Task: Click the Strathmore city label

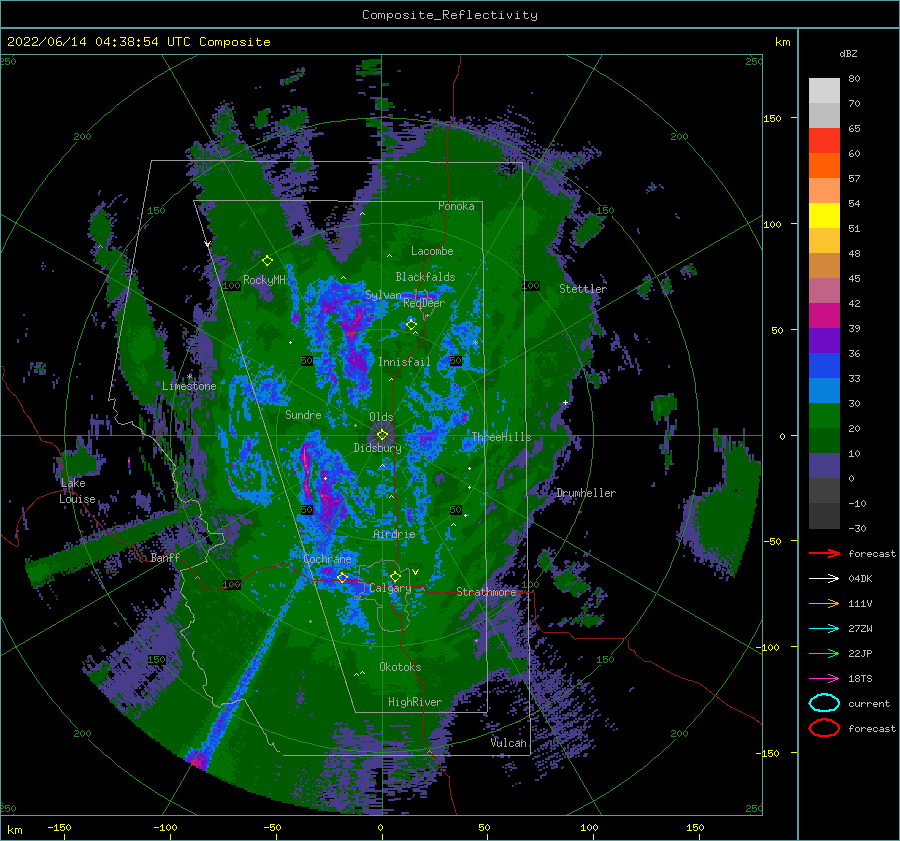Action: click(486, 592)
